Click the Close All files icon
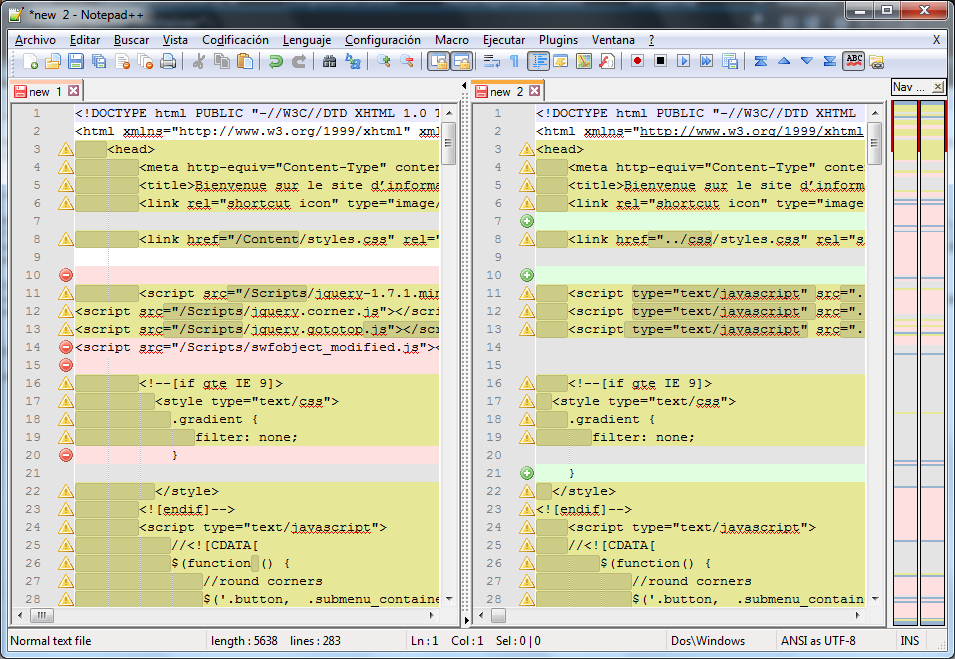955x659 pixels. click(145, 62)
